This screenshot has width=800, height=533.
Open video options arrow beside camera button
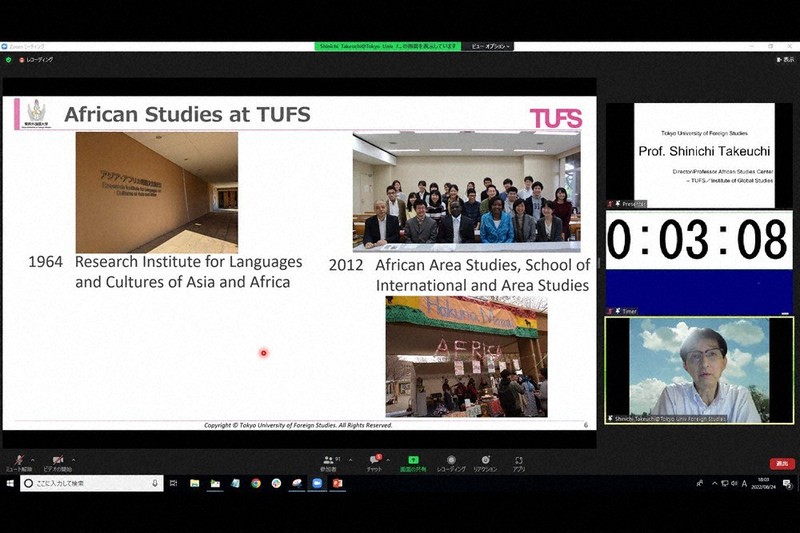pyautogui.click(x=73, y=460)
